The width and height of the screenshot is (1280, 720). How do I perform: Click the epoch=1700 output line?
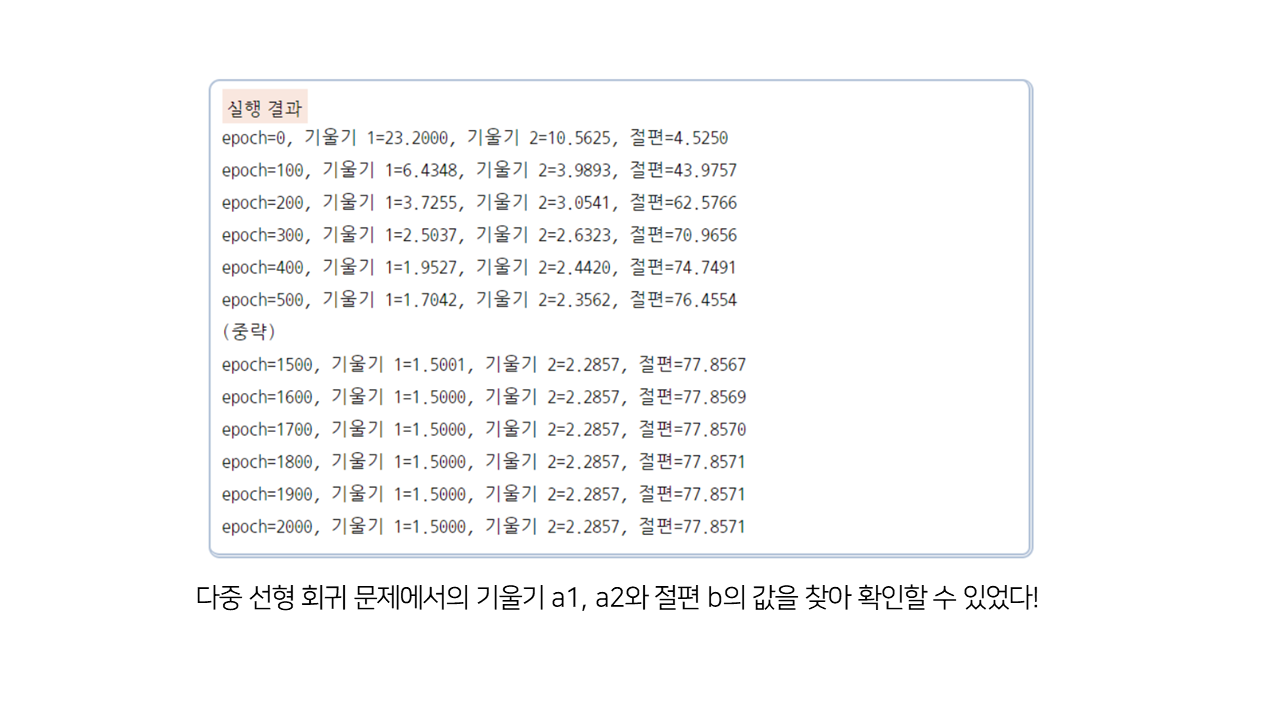tap(484, 429)
